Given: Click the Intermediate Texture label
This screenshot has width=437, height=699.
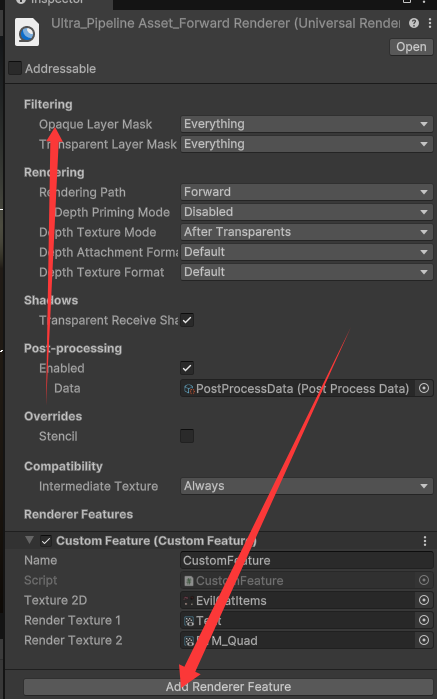Looking at the screenshot, I should 99,486.
